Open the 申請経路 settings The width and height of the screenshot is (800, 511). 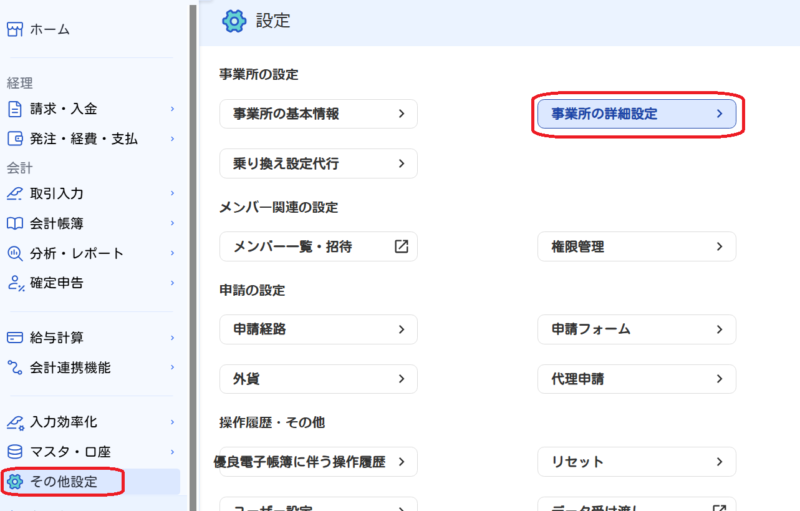point(318,329)
